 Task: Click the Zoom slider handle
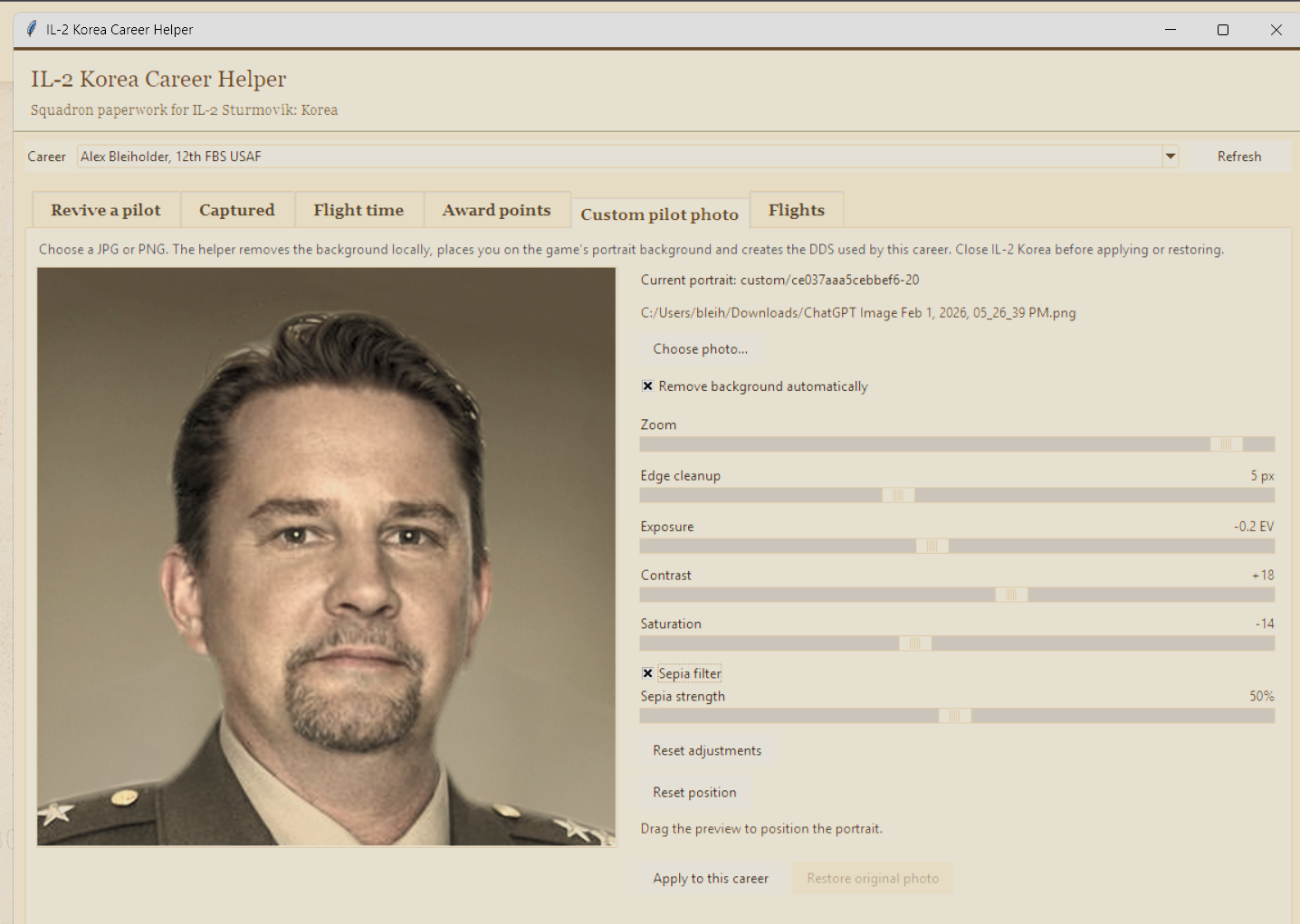point(1227,444)
